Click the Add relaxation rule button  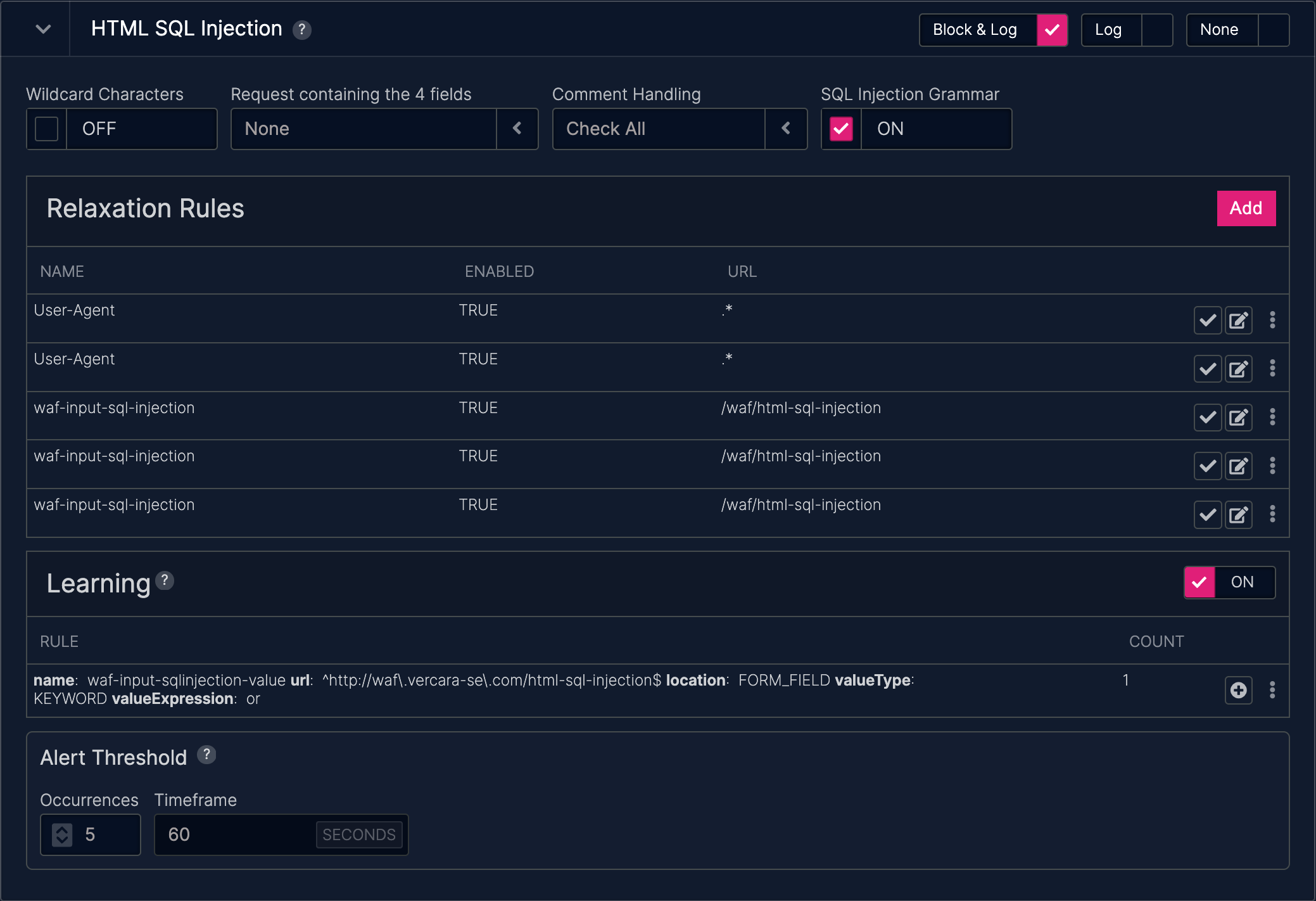[x=1245, y=208]
